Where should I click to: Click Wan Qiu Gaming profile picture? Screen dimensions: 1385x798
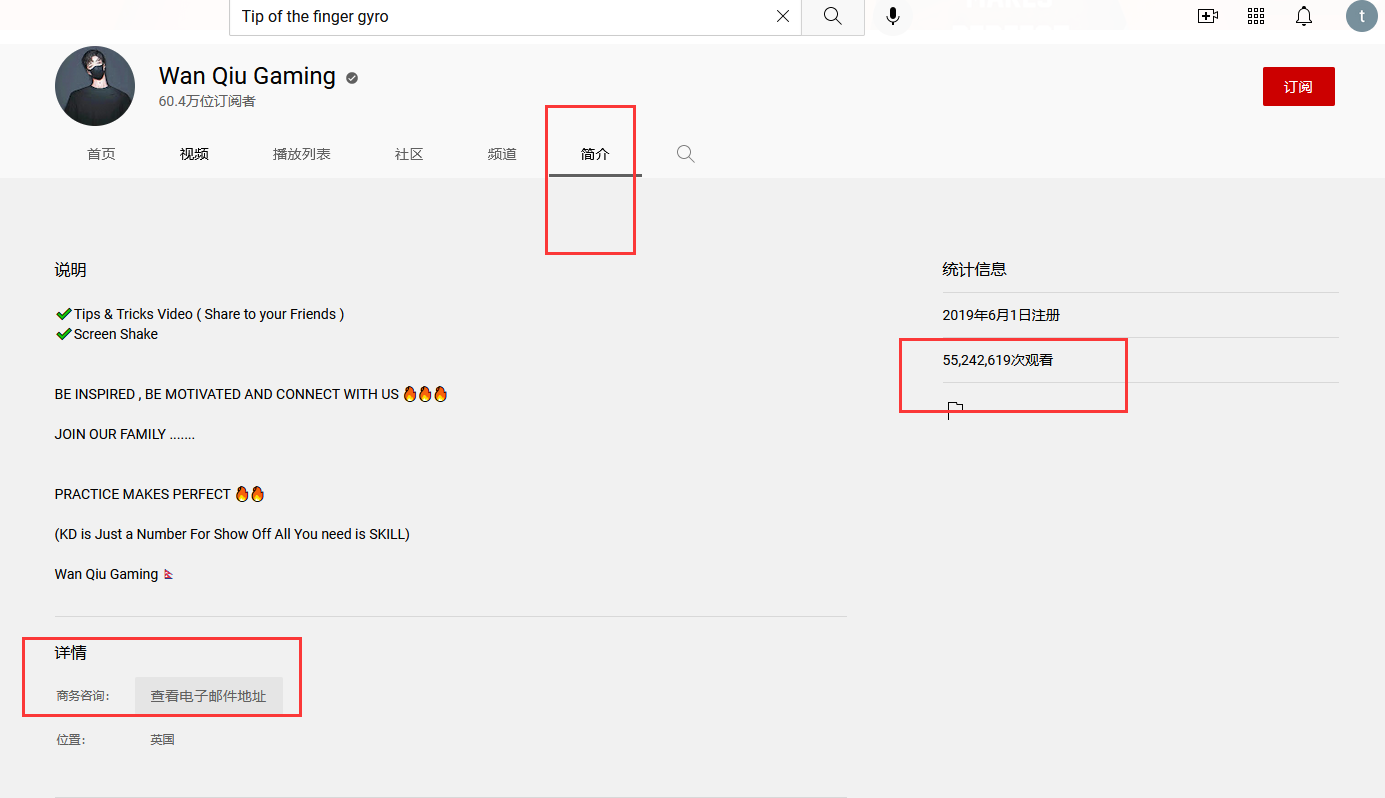95,86
